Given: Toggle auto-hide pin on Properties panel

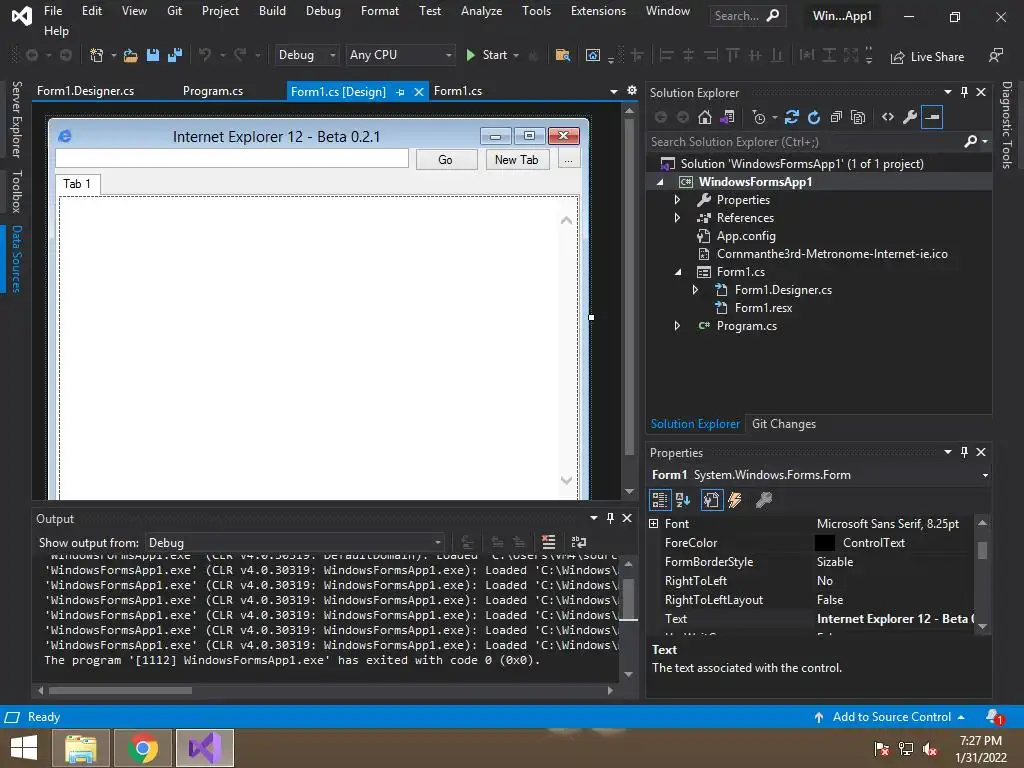Looking at the screenshot, I should coord(965,452).
